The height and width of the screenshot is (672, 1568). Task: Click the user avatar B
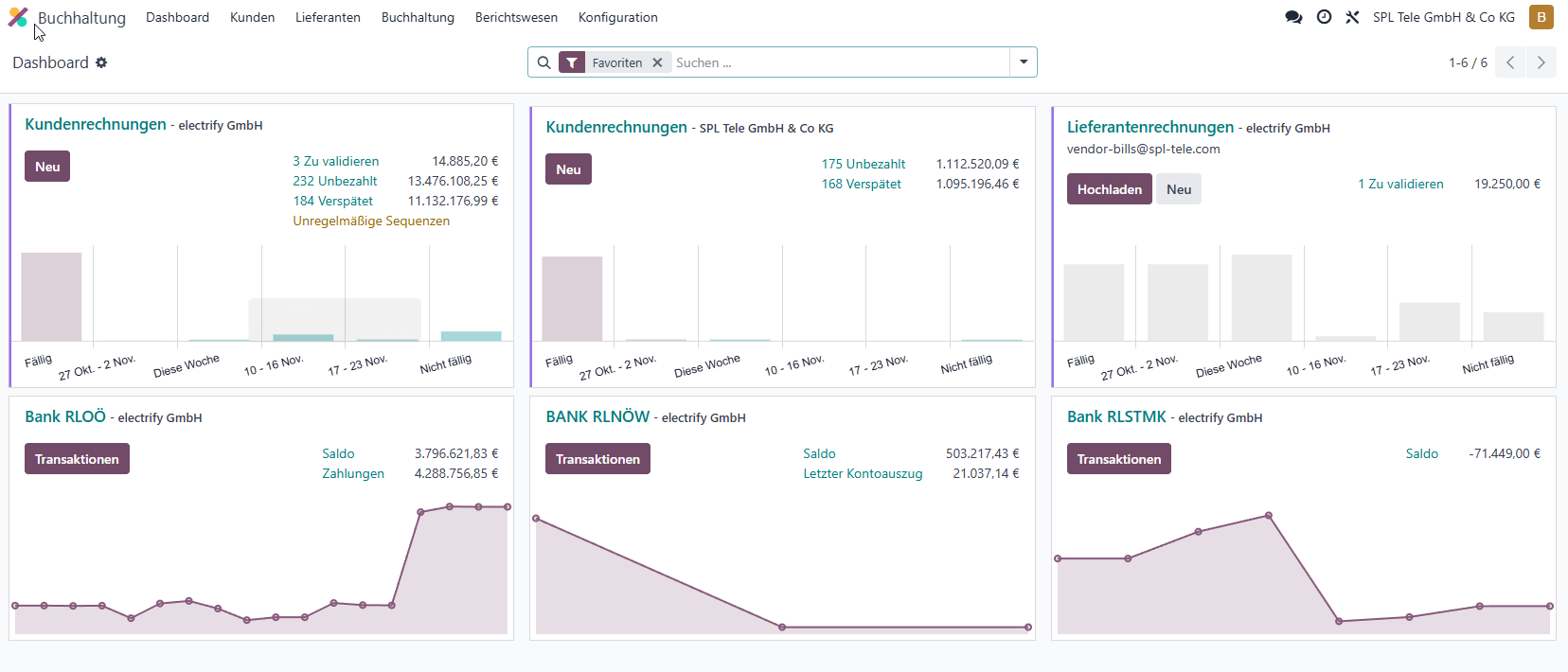(1541, 17)
